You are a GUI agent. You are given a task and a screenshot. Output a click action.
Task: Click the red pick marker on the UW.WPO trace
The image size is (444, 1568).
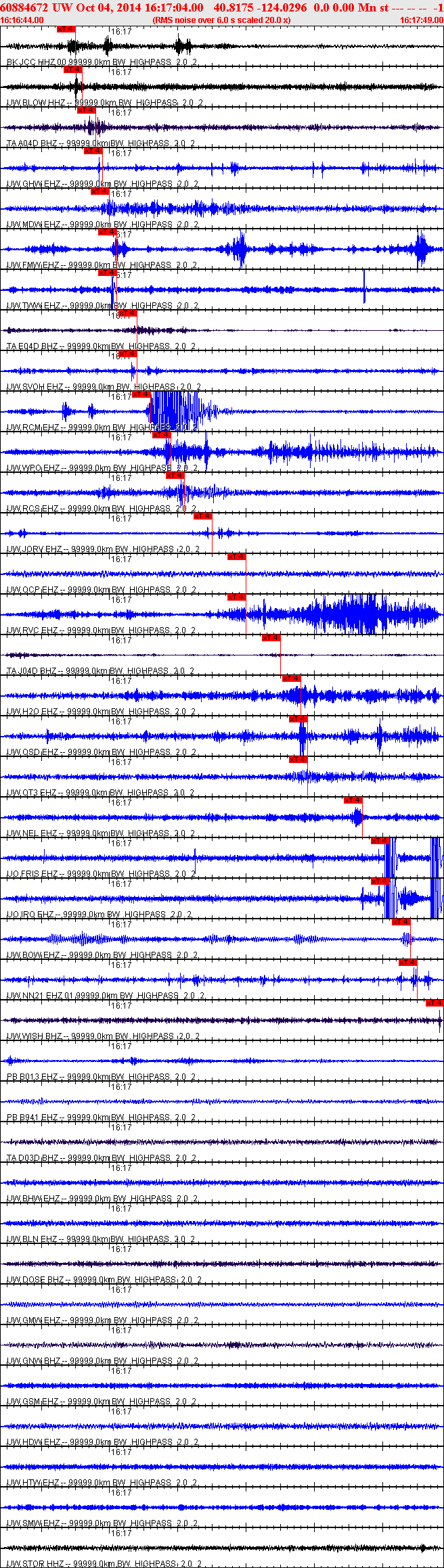[161, 435]
